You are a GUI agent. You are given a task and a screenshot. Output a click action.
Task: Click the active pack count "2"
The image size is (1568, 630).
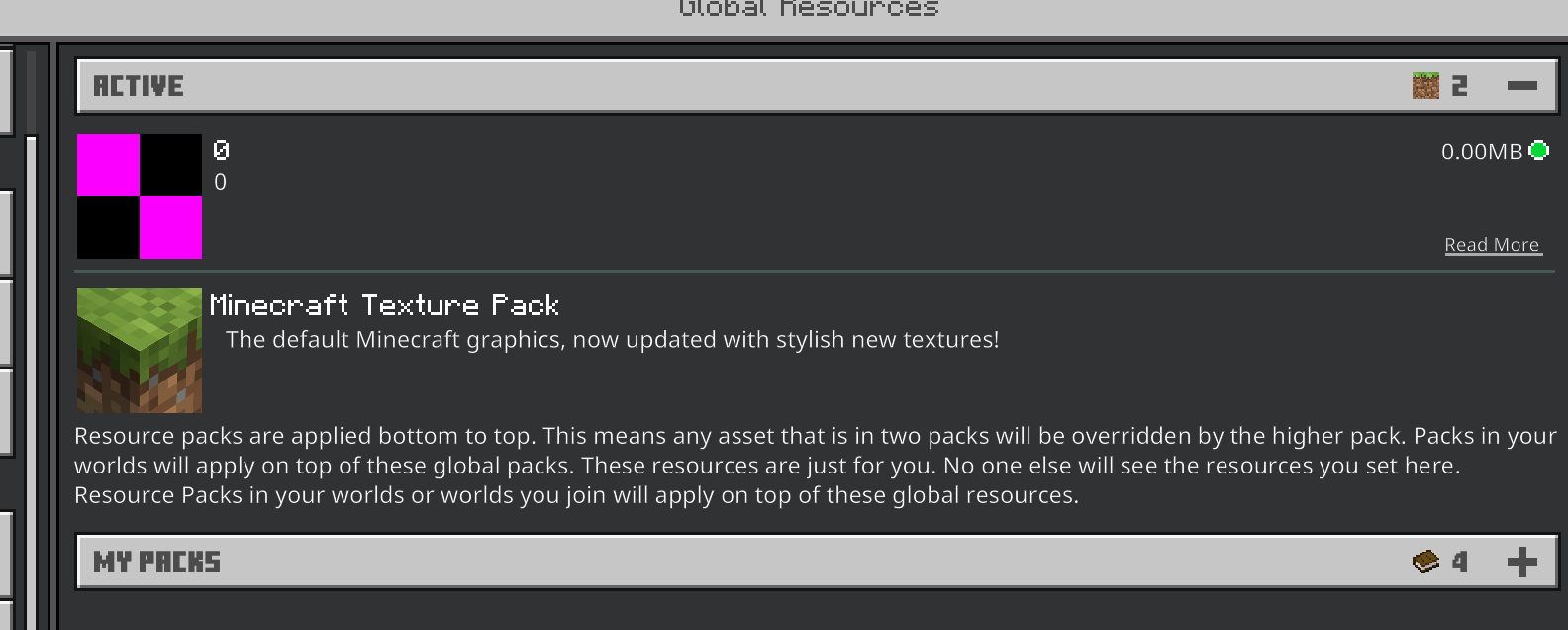click(x=1459, y=86)
